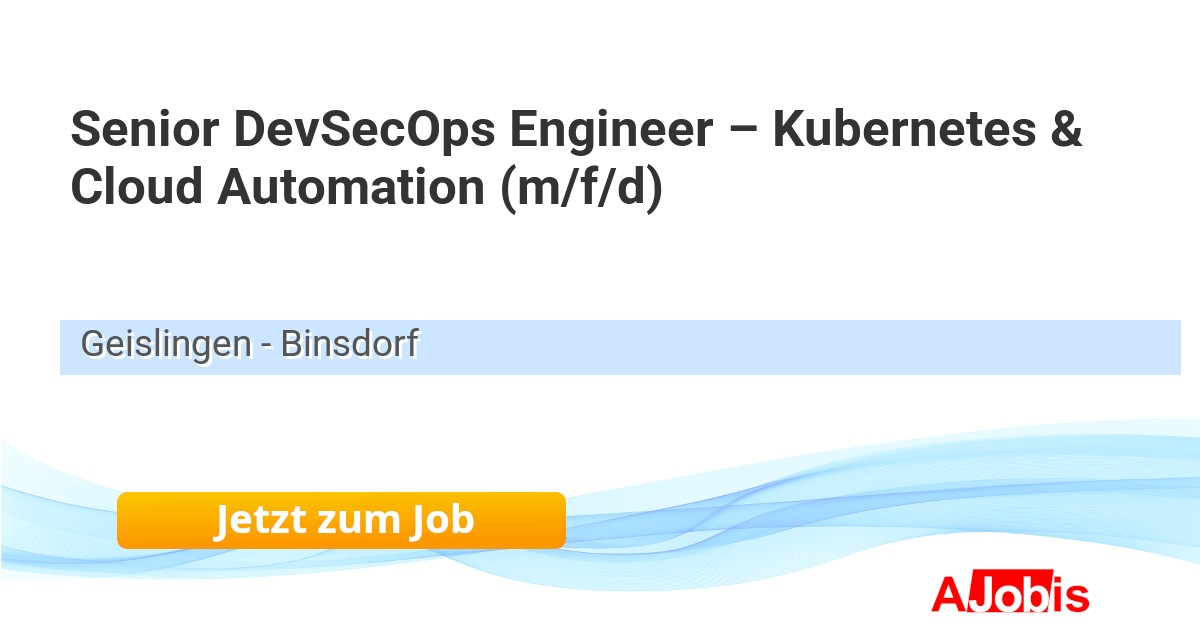Image resolution: width=1200 pixels, height=630 pixels.
Task: Click the ampersand in the job title
Action: (1066, 131)
